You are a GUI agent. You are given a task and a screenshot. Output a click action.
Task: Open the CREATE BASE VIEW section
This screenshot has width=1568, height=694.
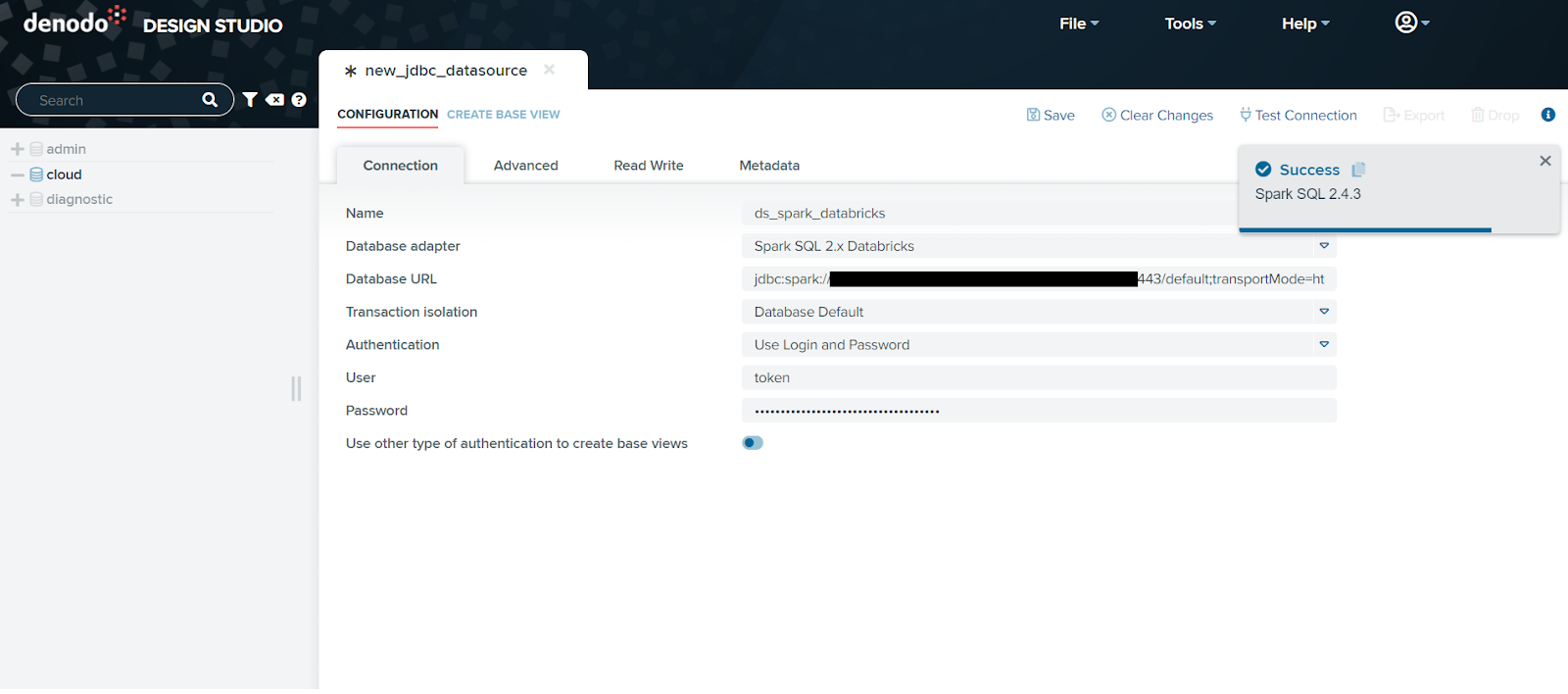point(504,115)
